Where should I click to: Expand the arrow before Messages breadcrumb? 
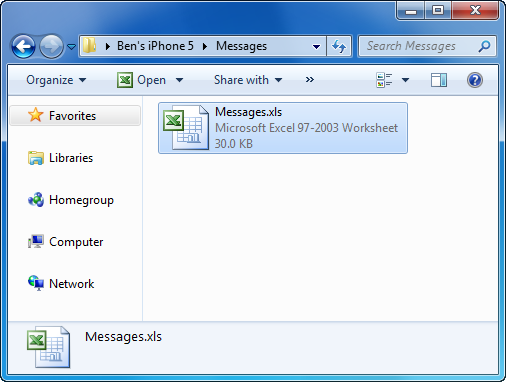tap(205, 46)
